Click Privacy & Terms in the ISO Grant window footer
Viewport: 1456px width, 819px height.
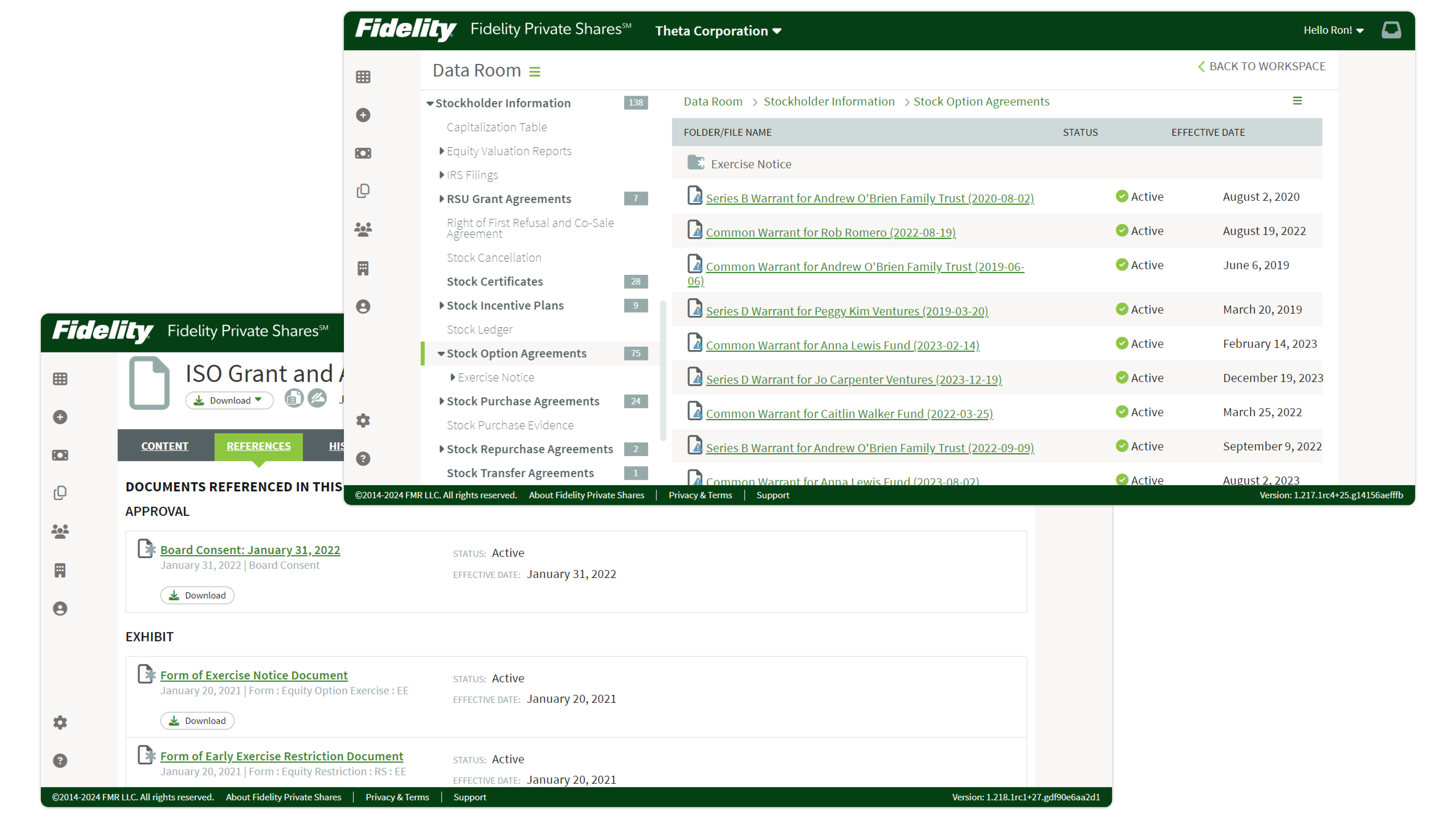pyautogui.click(x=397, y=797)
